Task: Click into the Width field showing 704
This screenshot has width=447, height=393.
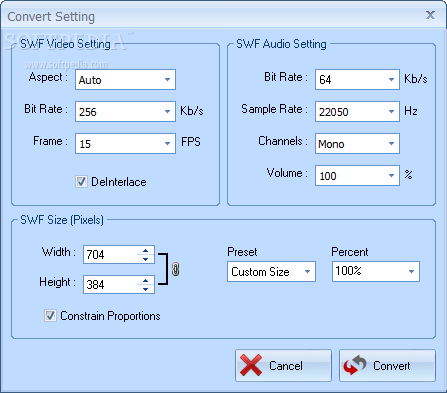Action: tap(110, 255)
